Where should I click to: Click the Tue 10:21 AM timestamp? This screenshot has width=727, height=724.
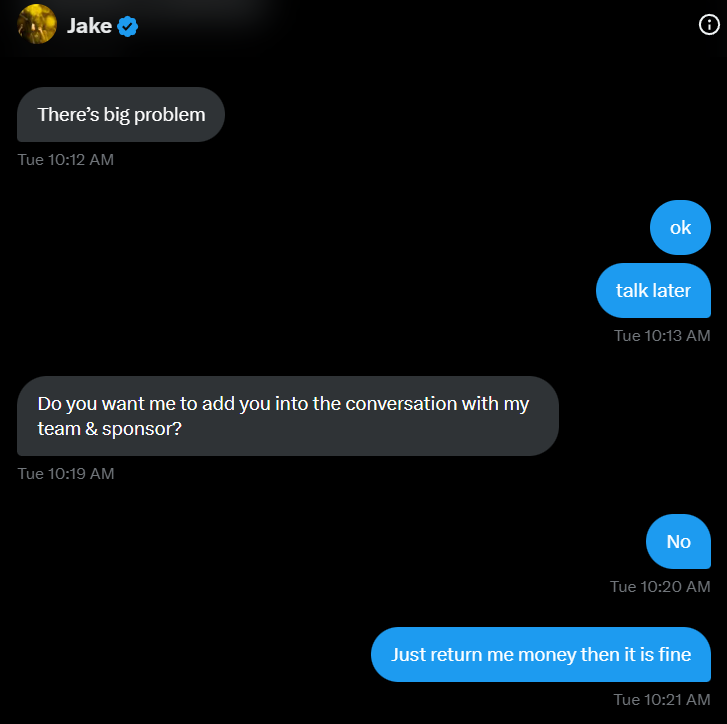[662, 699]
